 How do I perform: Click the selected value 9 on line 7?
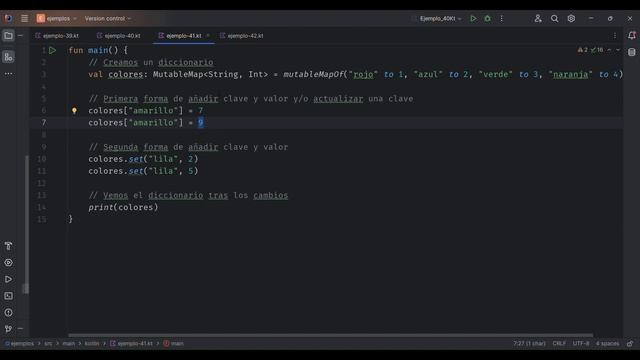pyautogui.click(x=200, y=122)
